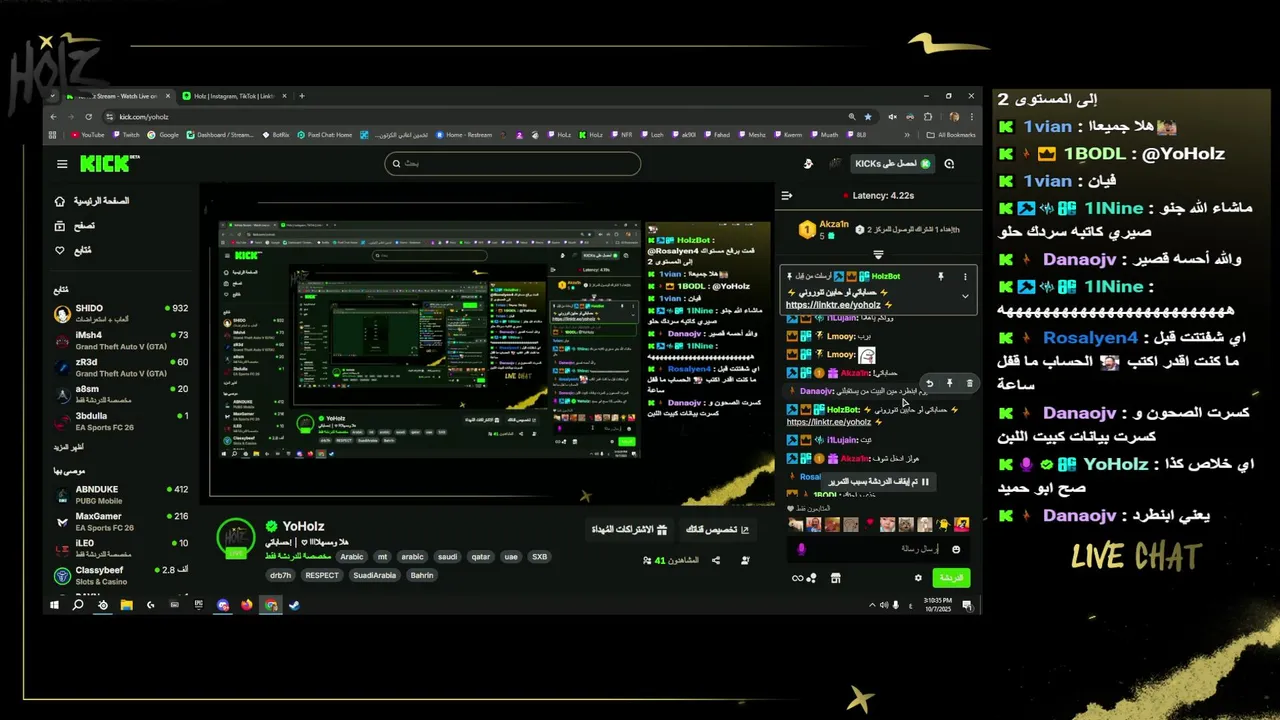Switch to the Holz Linktree browser tab

pyautogui.click(x=235, y=96)
